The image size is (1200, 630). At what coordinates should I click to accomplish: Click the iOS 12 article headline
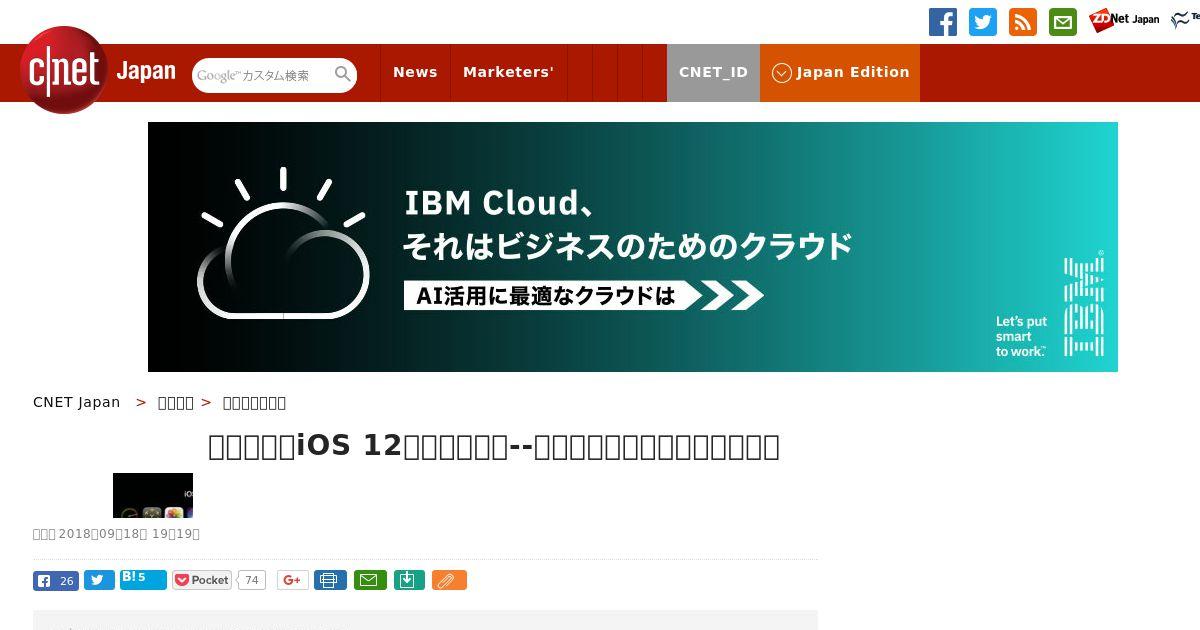494,446
